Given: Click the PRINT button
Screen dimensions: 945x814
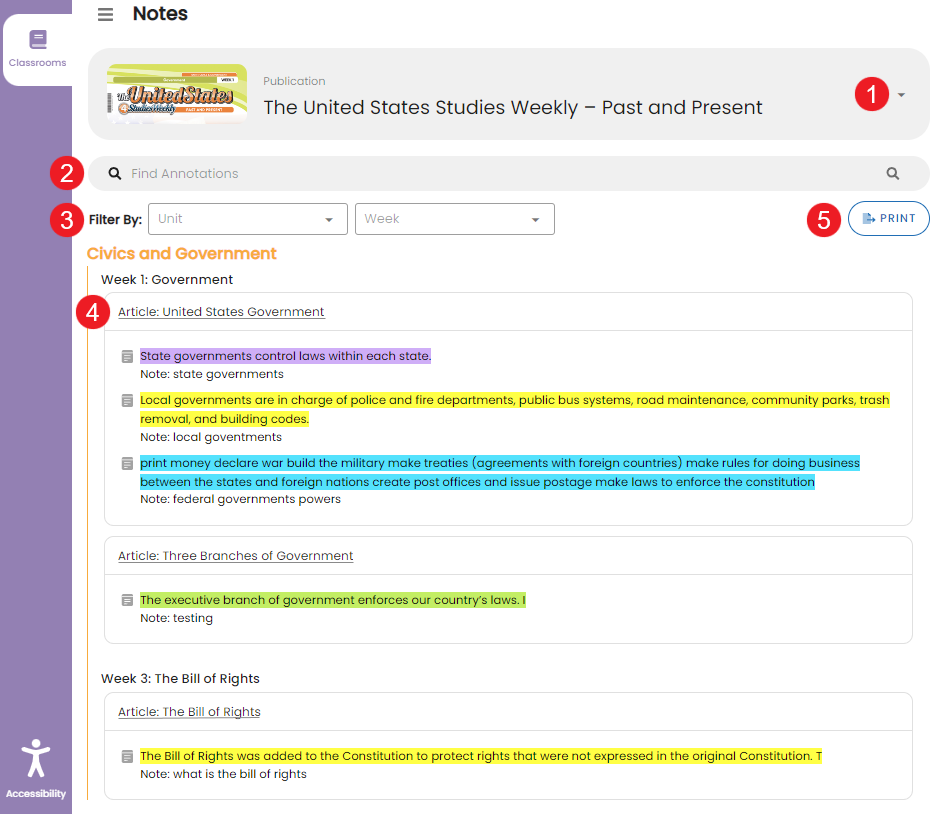Looking at the screenshot, I should tap(888, 218).
